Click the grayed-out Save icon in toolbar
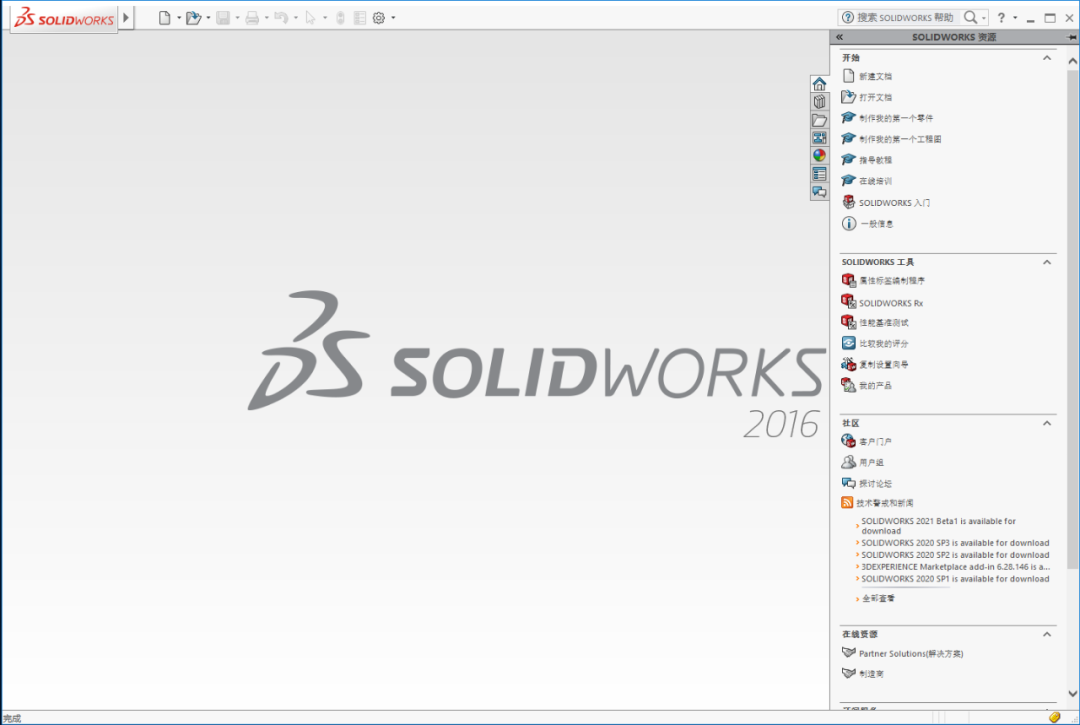This screenshot has height=725, width=1080. click(x=222, y=18)
